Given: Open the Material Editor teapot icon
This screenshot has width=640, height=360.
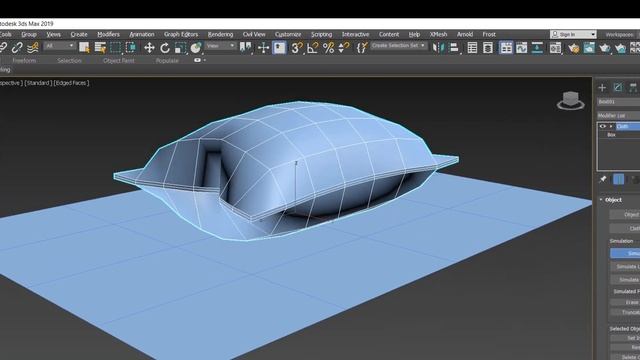Looking at the screenshot, I should (573, 48).
